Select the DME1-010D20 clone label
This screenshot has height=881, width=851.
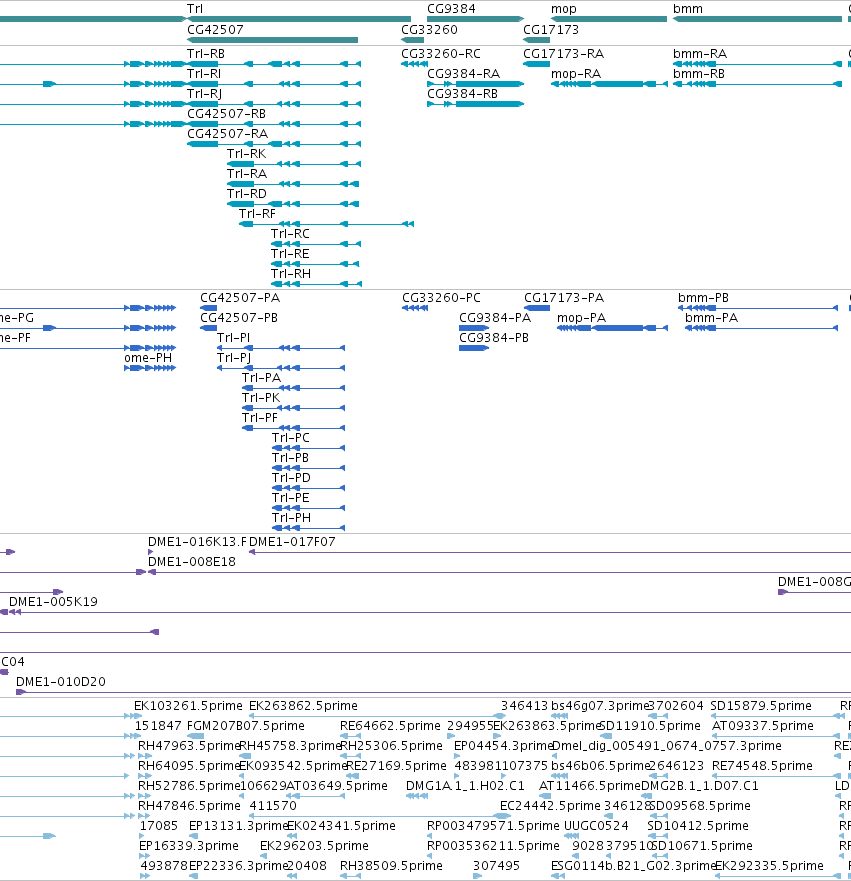[61, 682]
